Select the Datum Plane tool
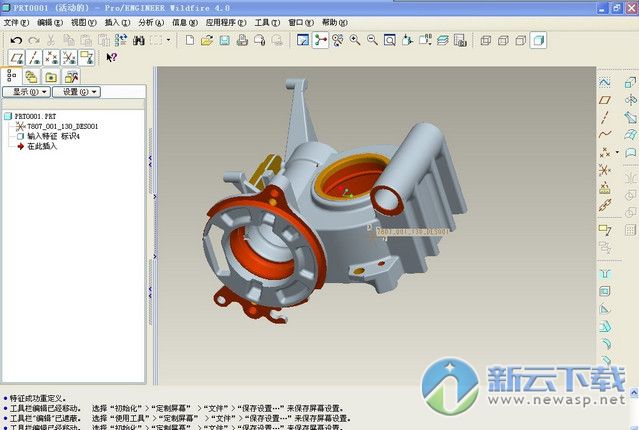 [x=605, y=99]
